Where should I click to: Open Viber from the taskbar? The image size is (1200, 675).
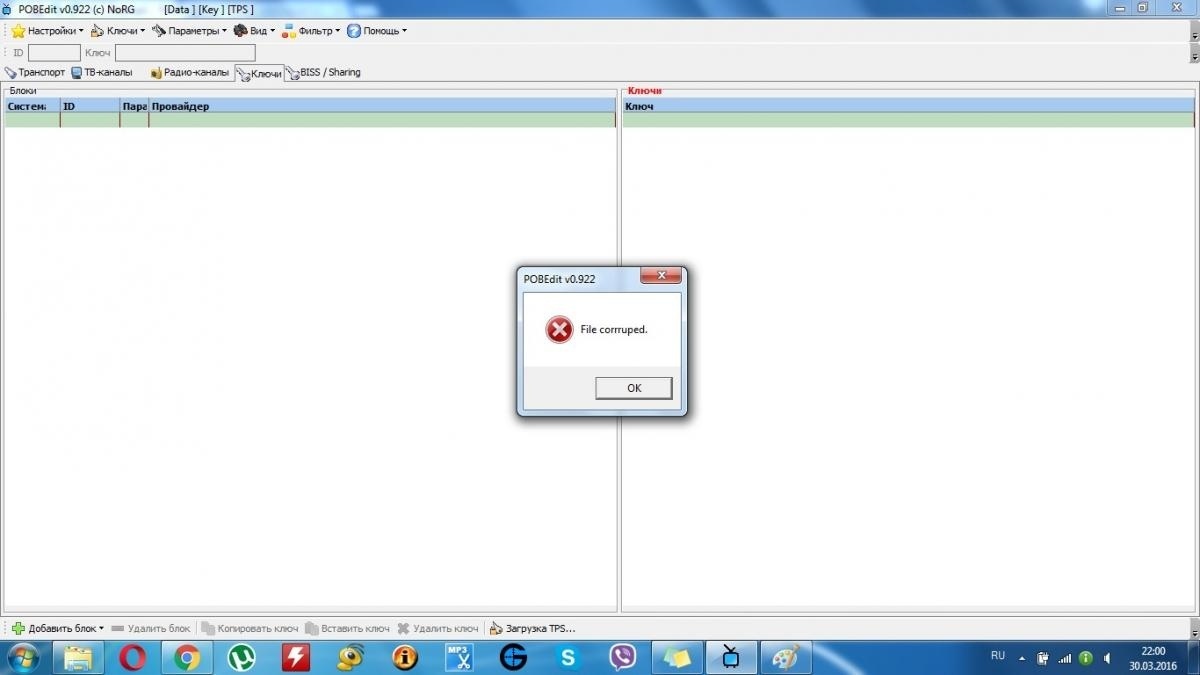pyautogui.click(x=623, y=657)
